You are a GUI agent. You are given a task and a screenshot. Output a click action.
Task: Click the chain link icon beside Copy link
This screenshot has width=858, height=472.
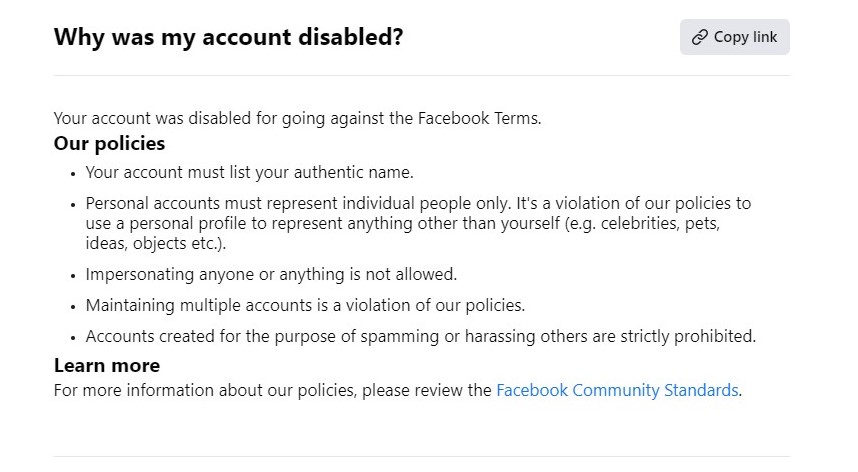tap(700, 37)
